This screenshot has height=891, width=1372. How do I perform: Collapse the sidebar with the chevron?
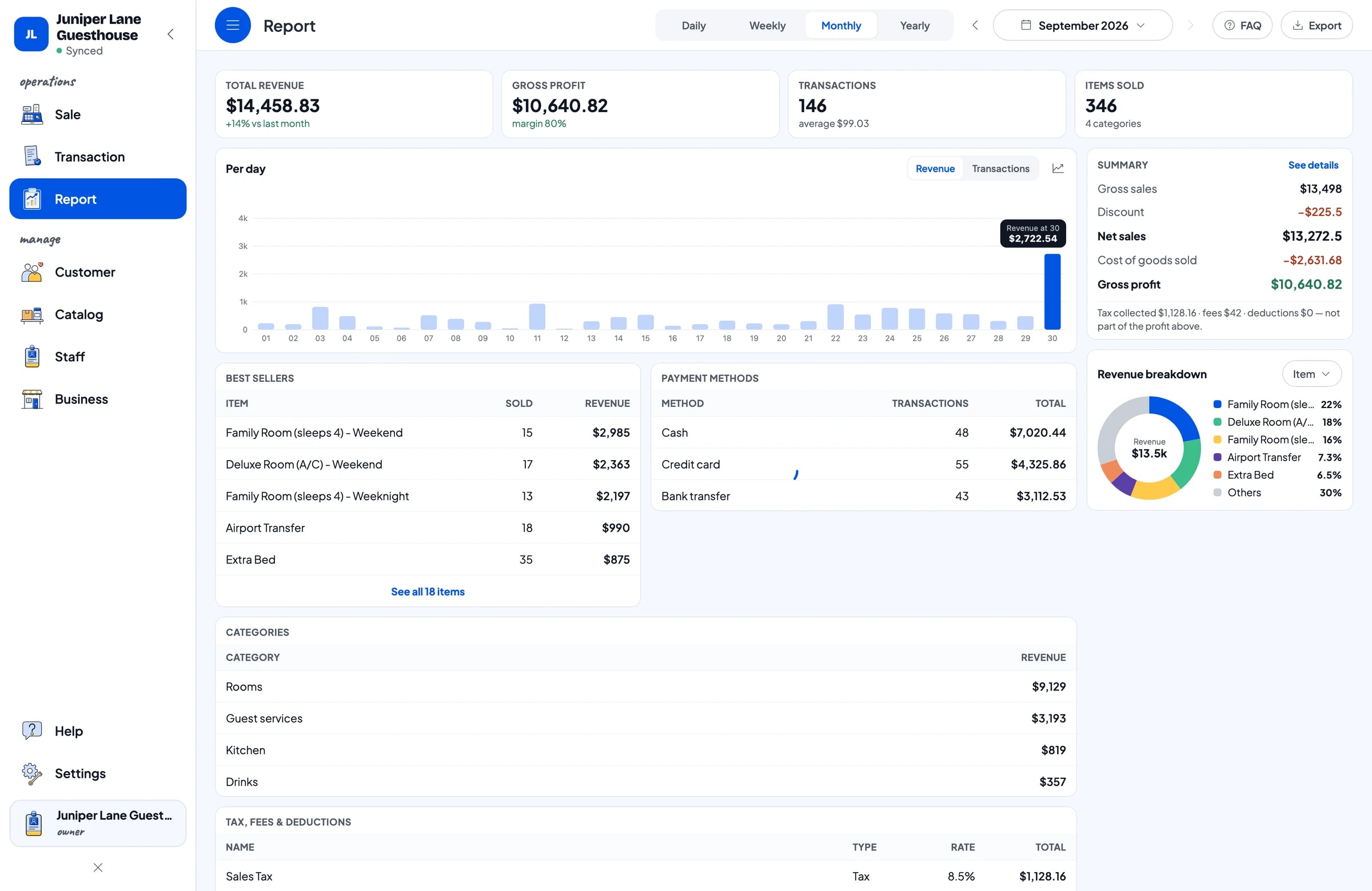point(170,34)
